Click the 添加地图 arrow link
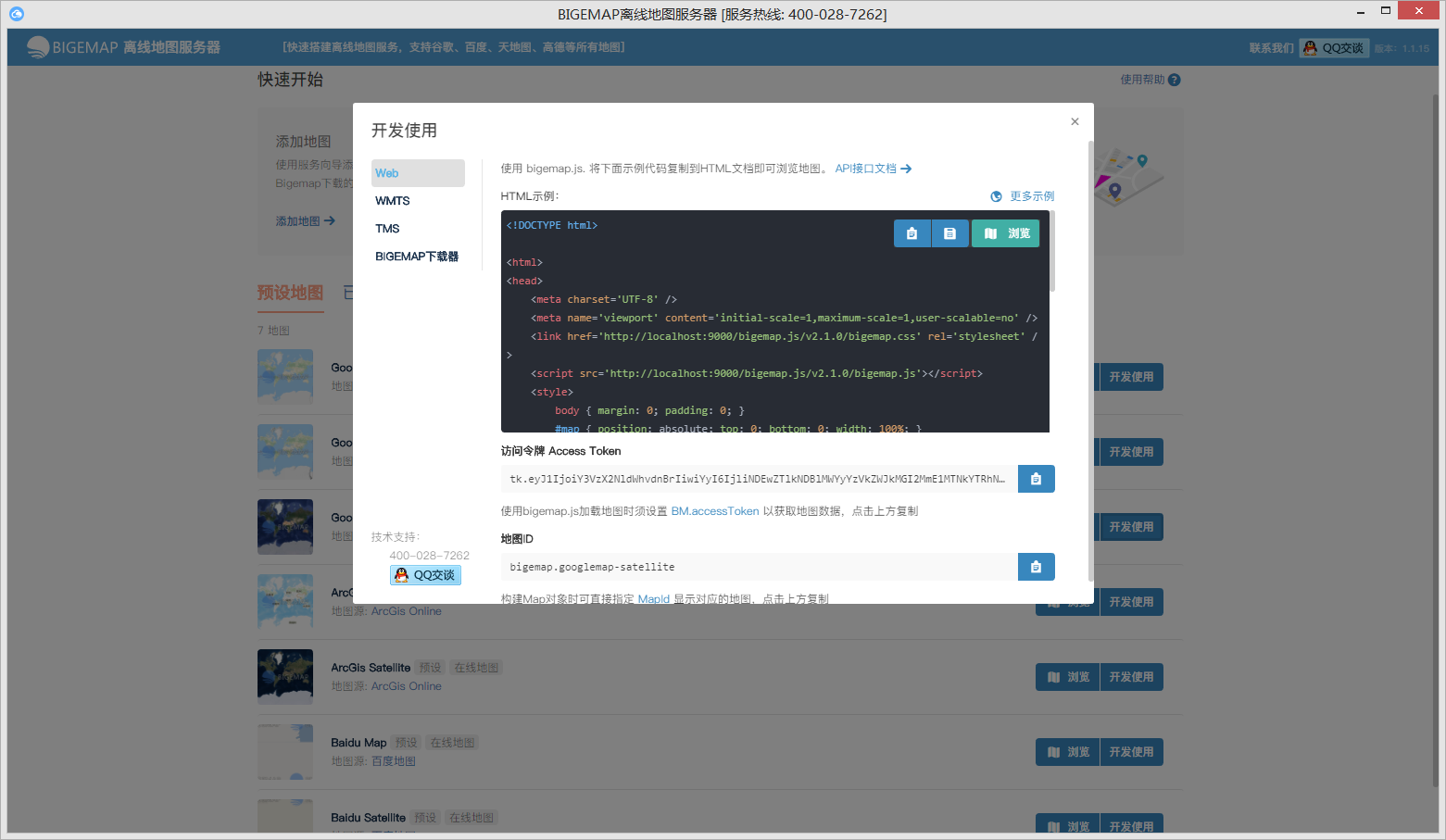Image resolution: width=1446 pixels, height=840 pixels. (306, 221)
